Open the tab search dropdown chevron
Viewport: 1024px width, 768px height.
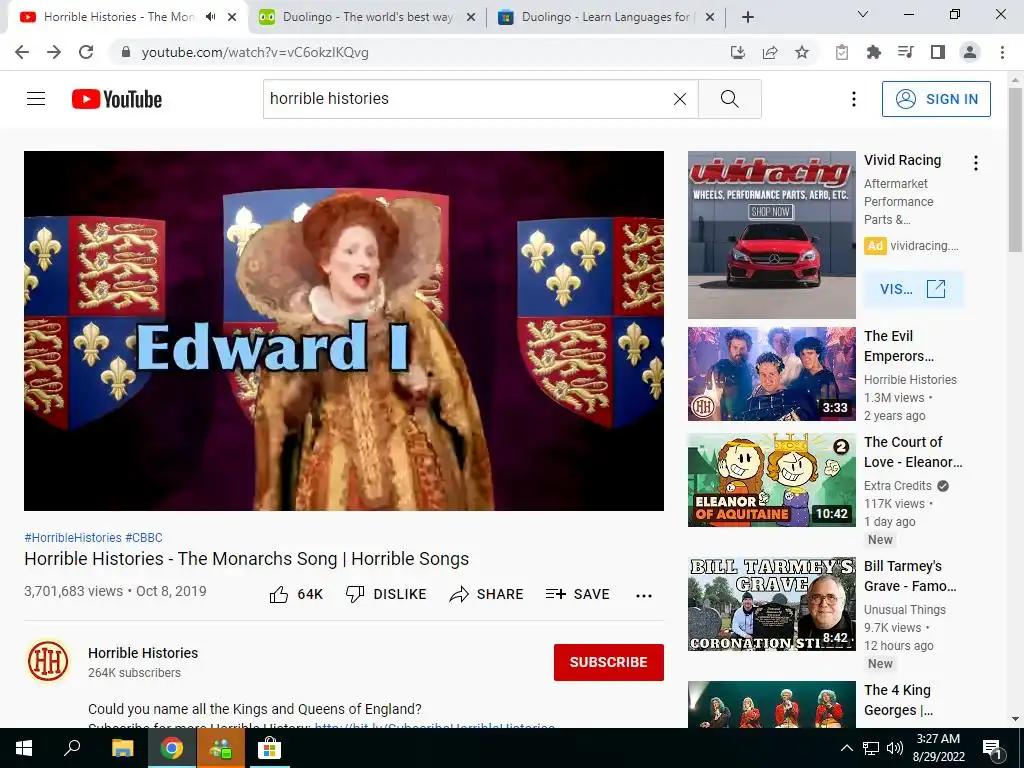click(863, 14)
